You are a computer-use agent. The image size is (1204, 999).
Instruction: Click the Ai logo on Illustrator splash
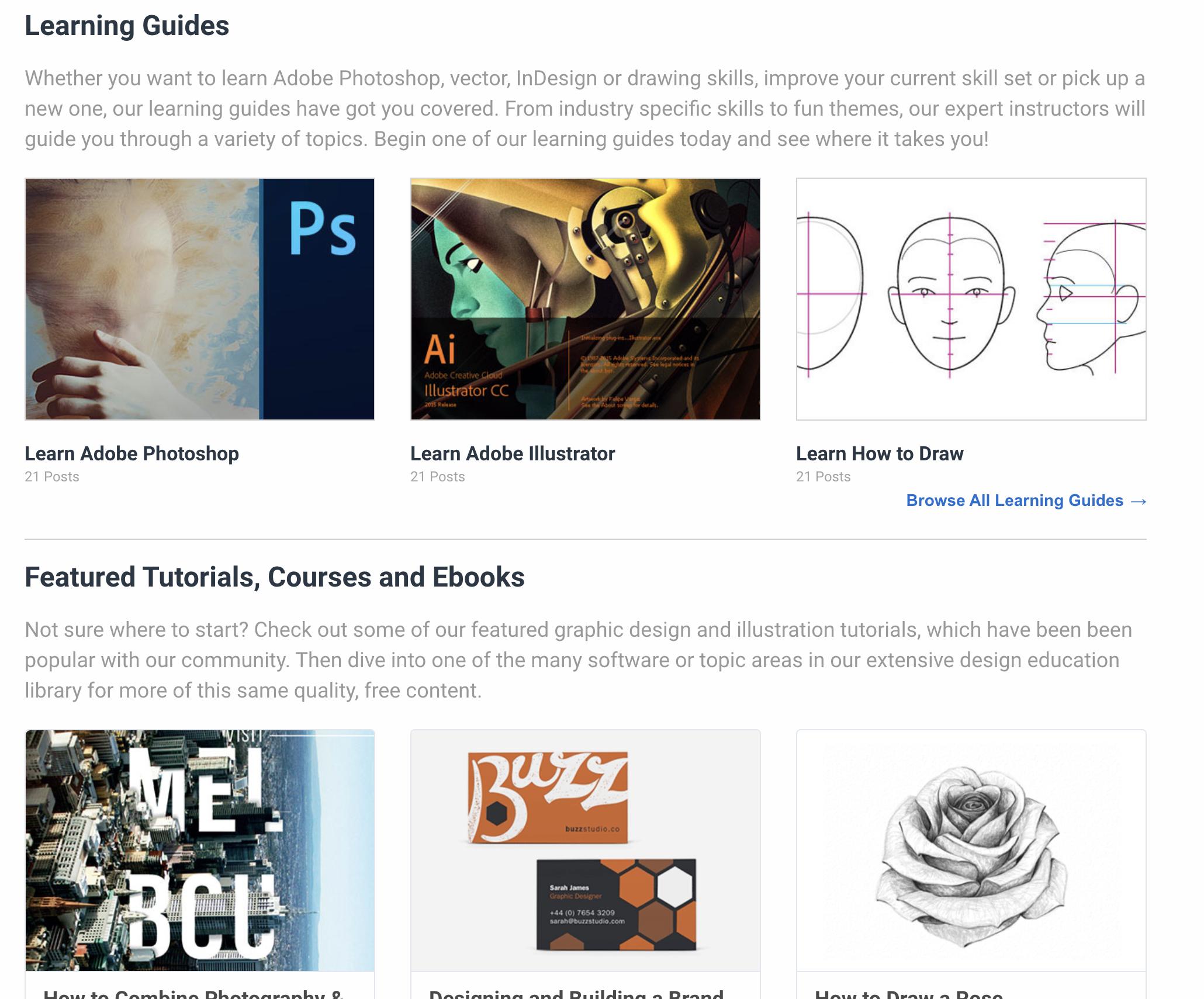coord(440,349)
